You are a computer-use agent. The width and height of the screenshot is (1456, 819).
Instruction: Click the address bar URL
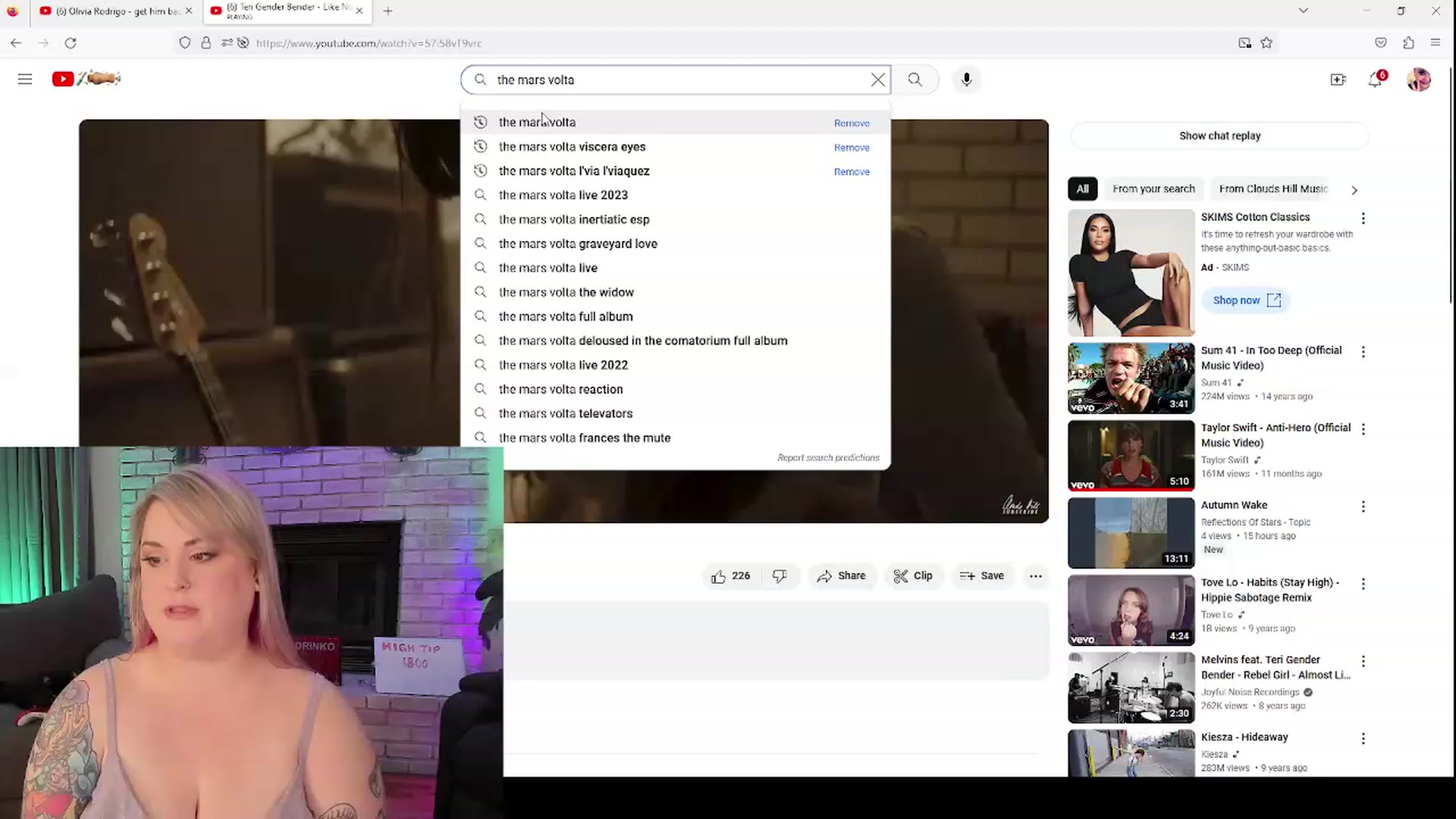pos(369,43)
